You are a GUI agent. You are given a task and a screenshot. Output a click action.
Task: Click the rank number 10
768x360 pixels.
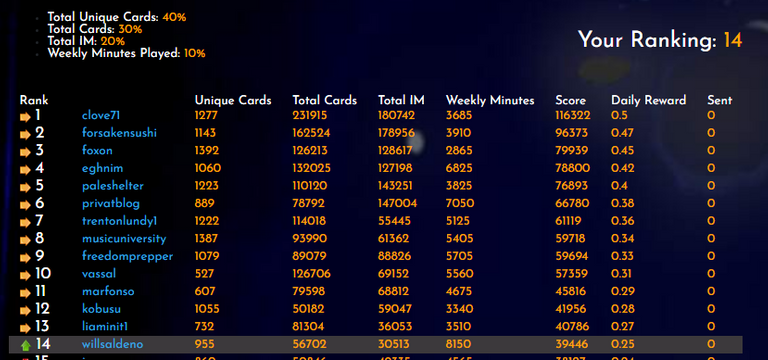43,274
